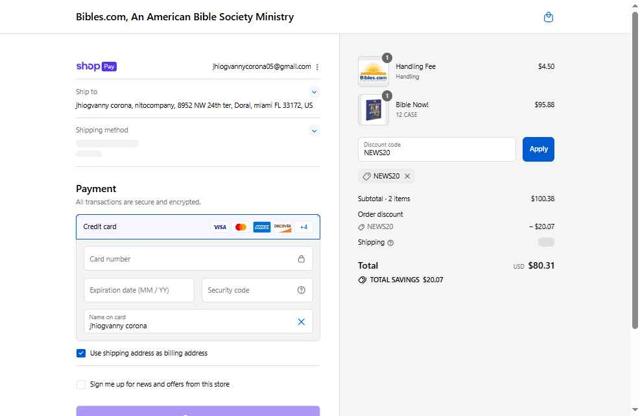
Task: Open the Handling Fee product thumbnail
Action: (373, 71)
